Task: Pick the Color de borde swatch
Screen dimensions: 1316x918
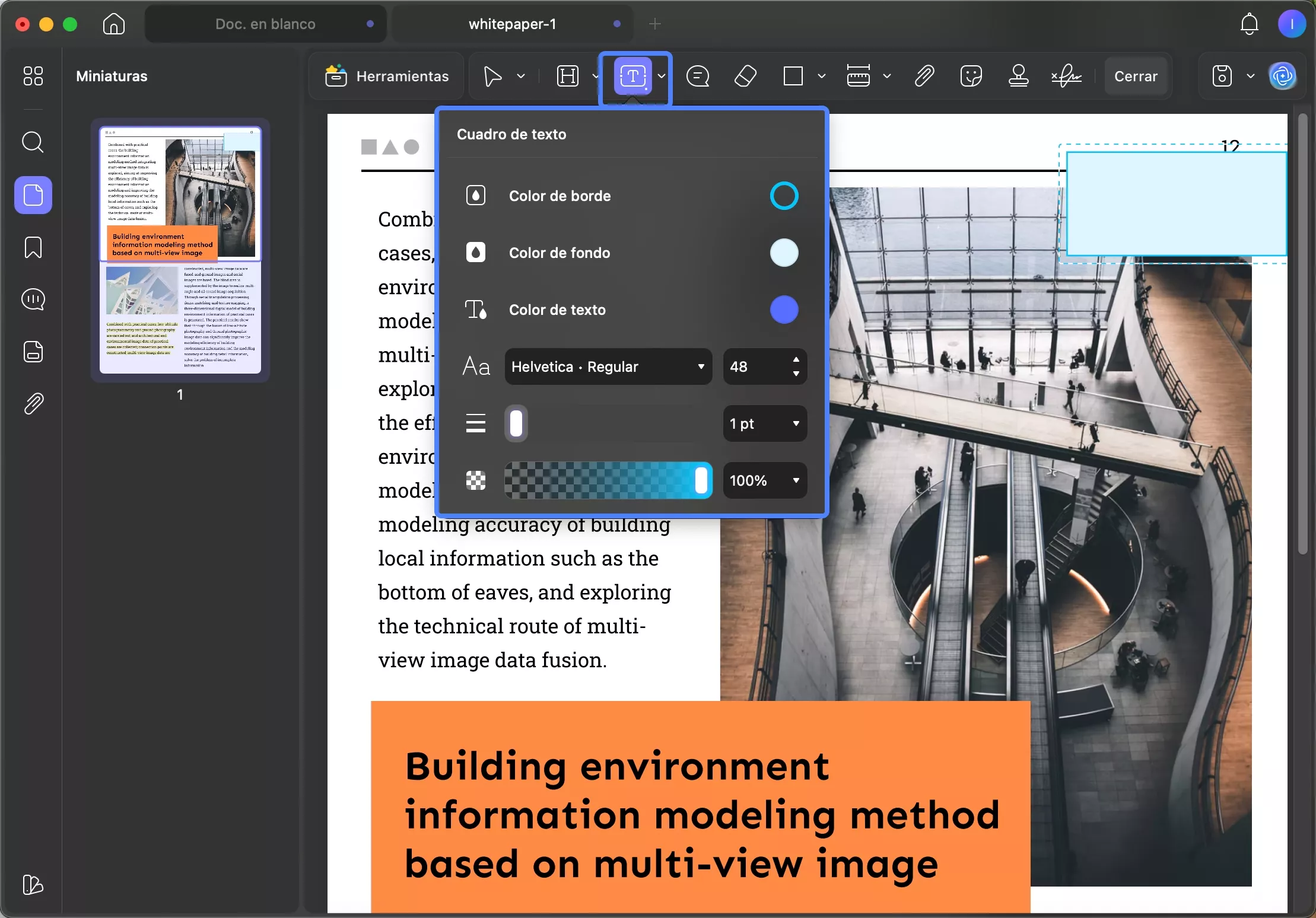Action: 784,196
